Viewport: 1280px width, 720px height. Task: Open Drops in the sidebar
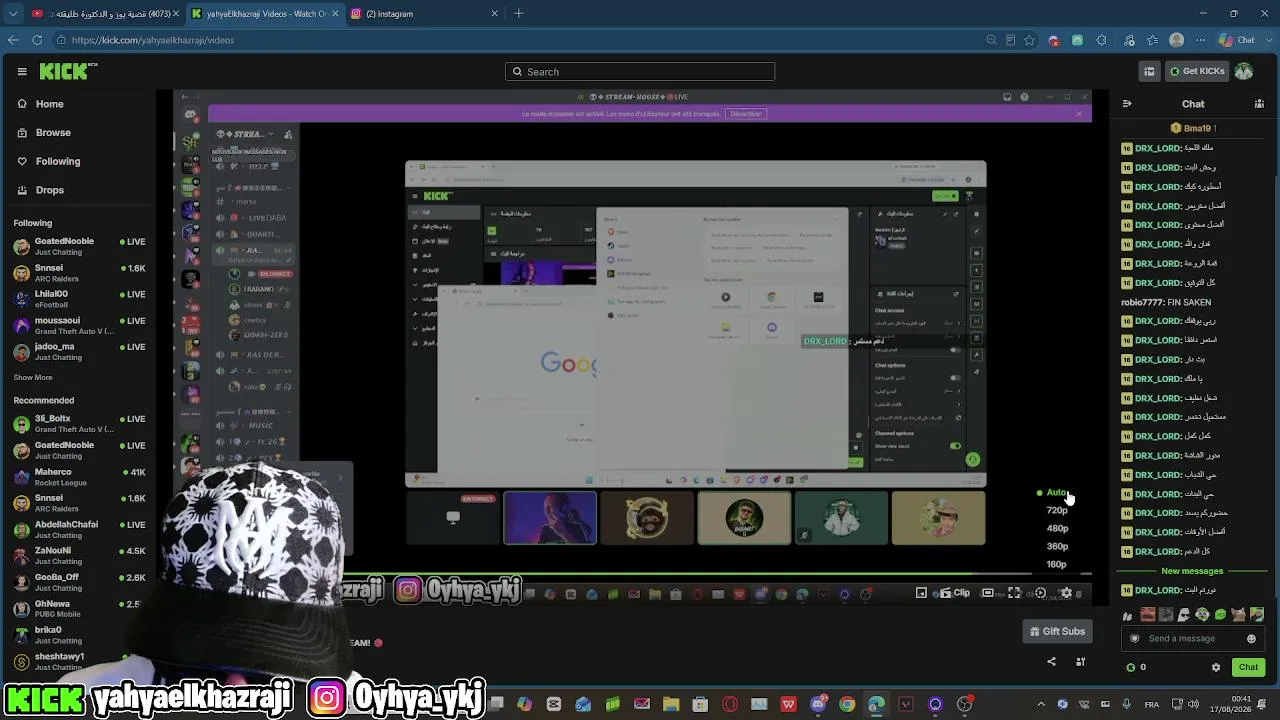(40, 190)
